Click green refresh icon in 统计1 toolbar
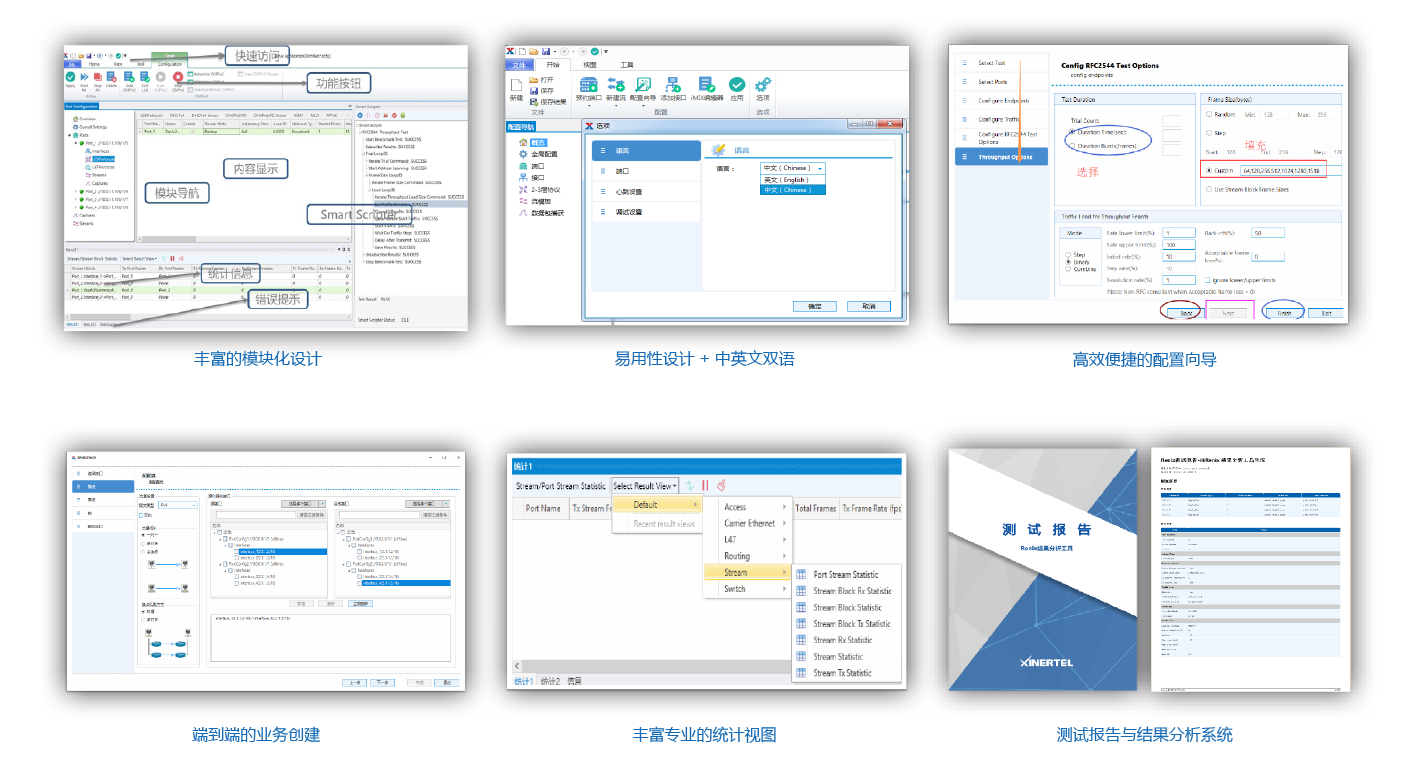The width and height of the screenshot is (1423, 776). pyautogui.click(x=690, y=485)
